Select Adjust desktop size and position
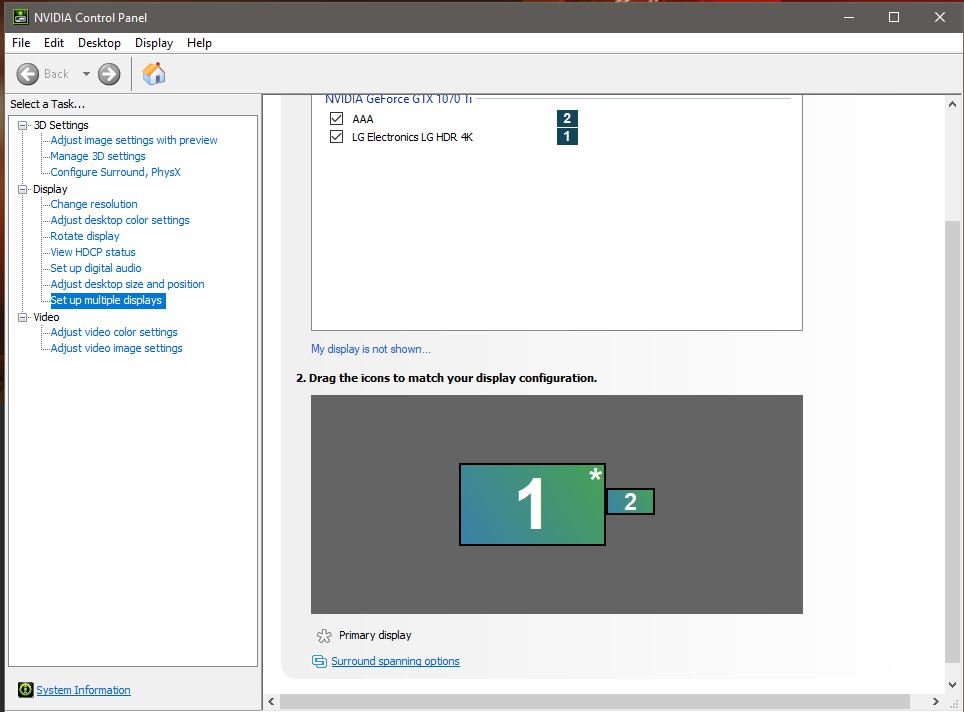This screenshot has height=712, width=964. click(127, 284)
